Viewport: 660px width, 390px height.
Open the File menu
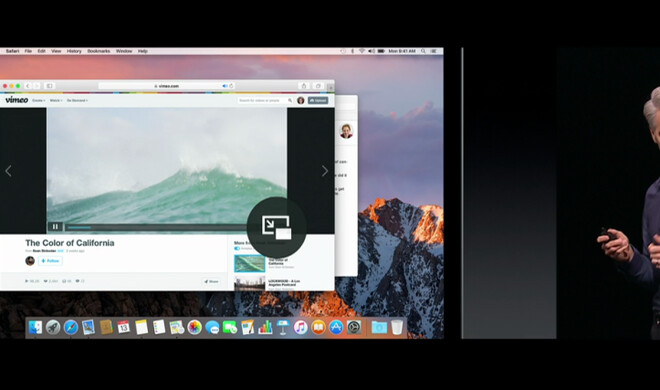[28, 51]
